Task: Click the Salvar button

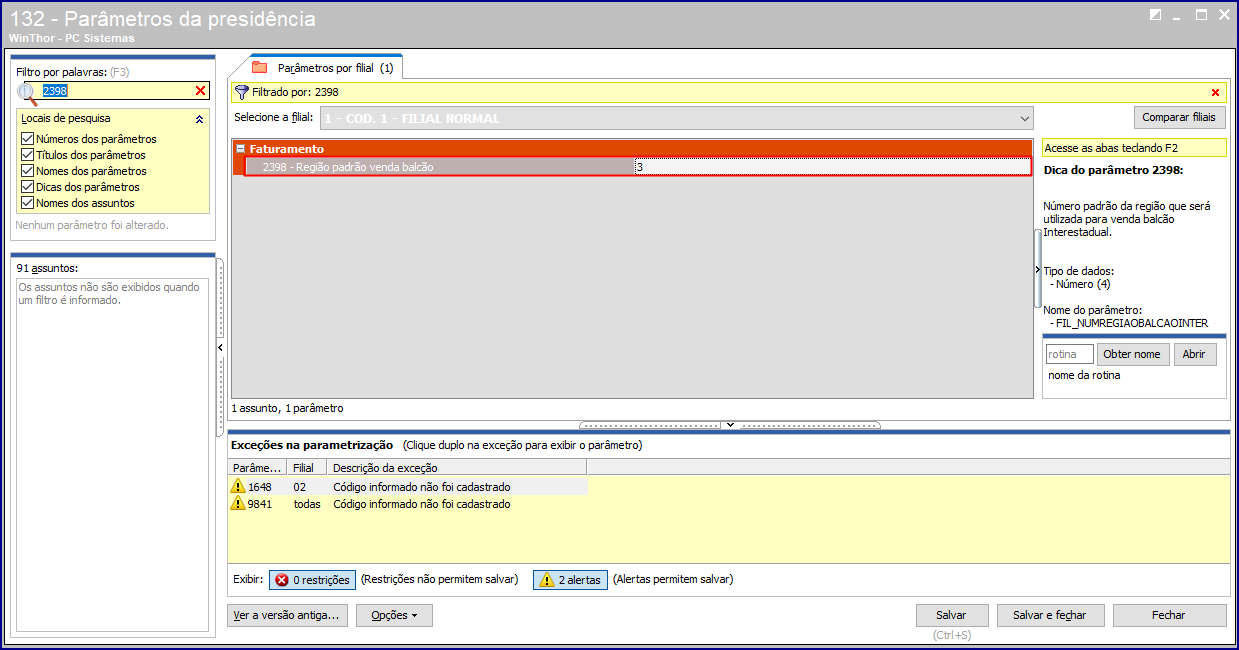Action: (x=951, y=615)
